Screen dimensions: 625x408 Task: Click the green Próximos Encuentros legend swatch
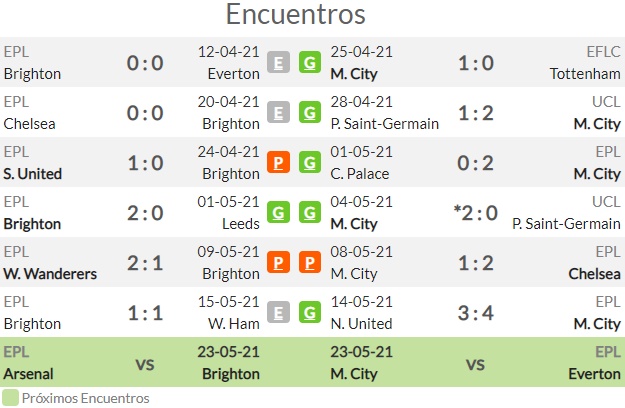pyautogui.click(x=10, y=398)
